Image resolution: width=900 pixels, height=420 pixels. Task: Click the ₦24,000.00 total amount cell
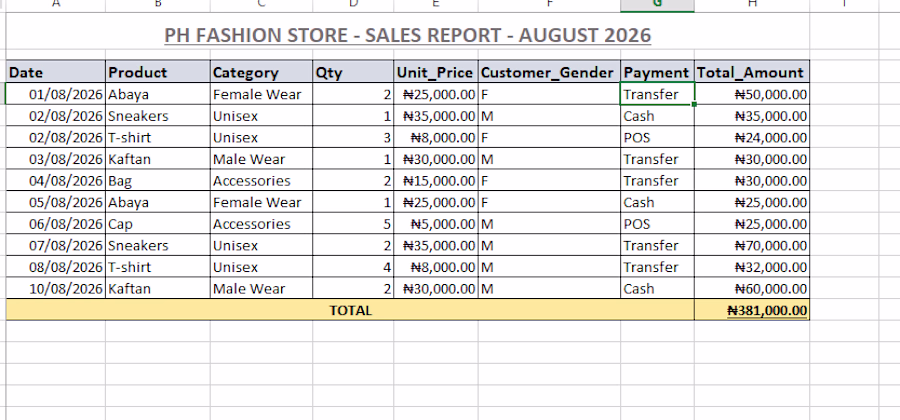coord(752,138)
